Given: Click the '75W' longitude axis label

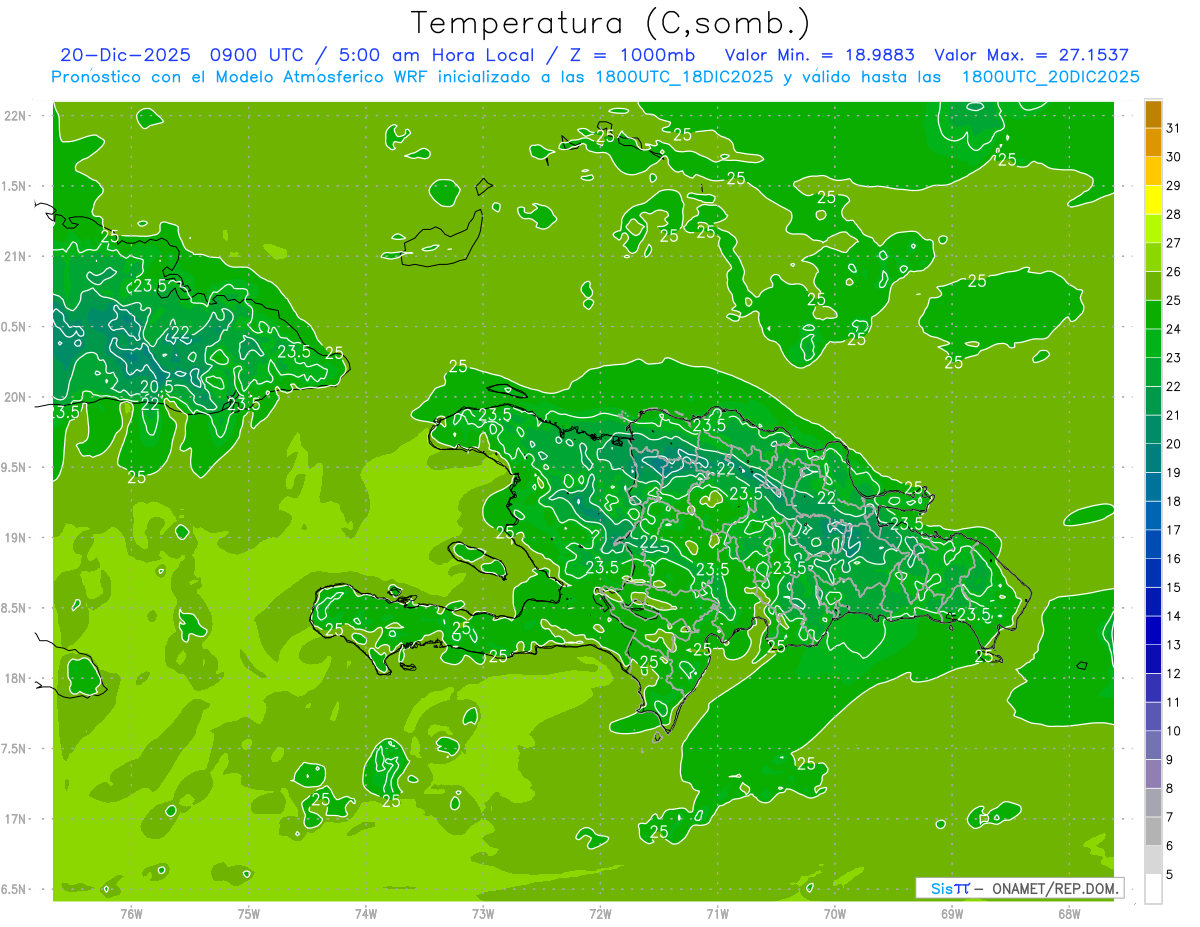Looking at the screenshot, I should [x=249, y=914].
